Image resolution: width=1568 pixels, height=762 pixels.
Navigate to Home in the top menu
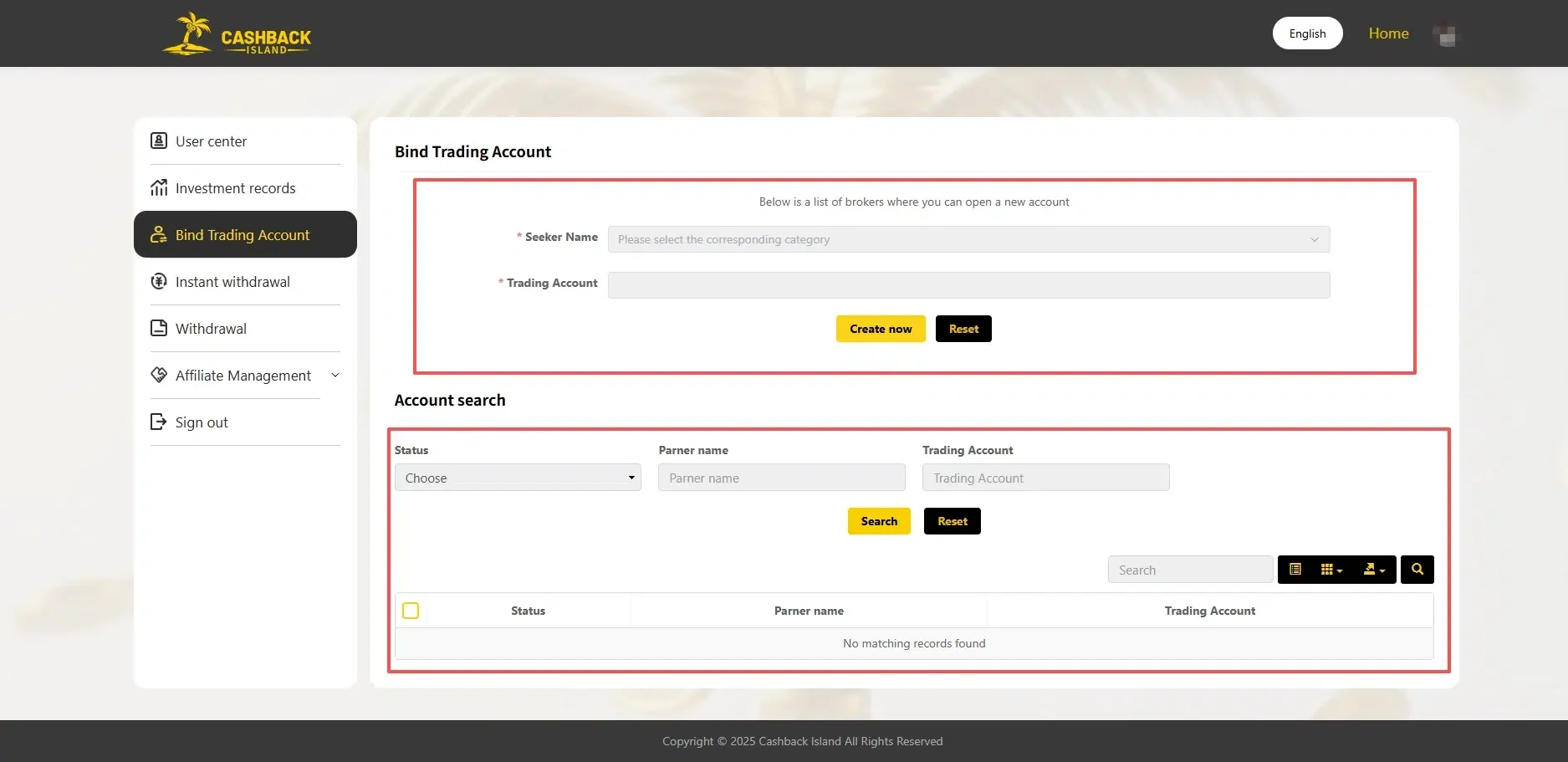pos(1388,33)
